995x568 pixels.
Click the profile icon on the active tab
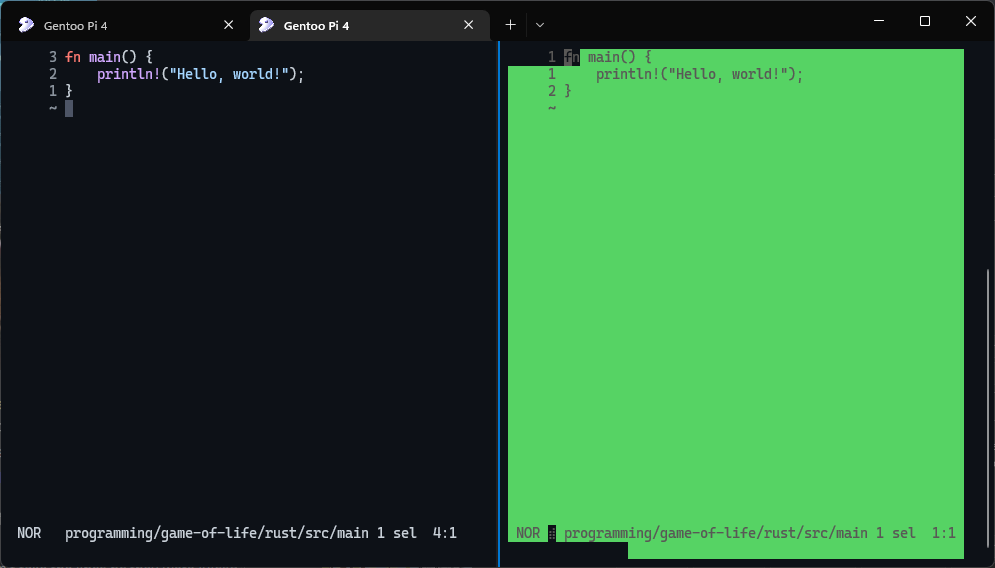tap(267, 25)
